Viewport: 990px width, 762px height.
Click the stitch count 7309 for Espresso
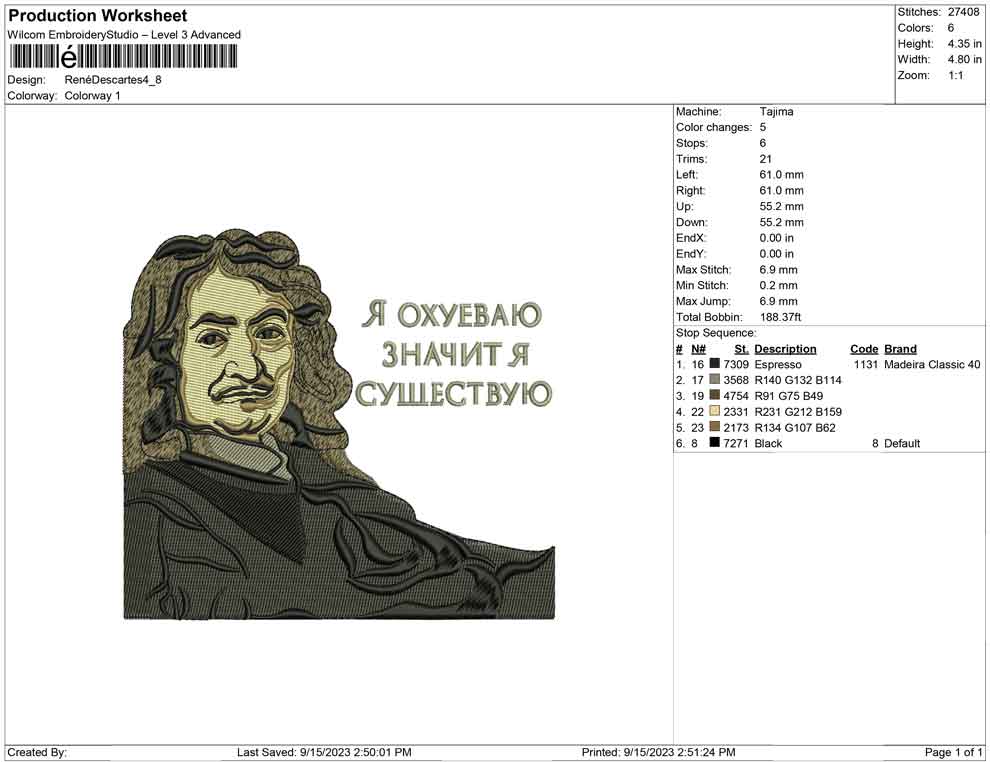736,364
